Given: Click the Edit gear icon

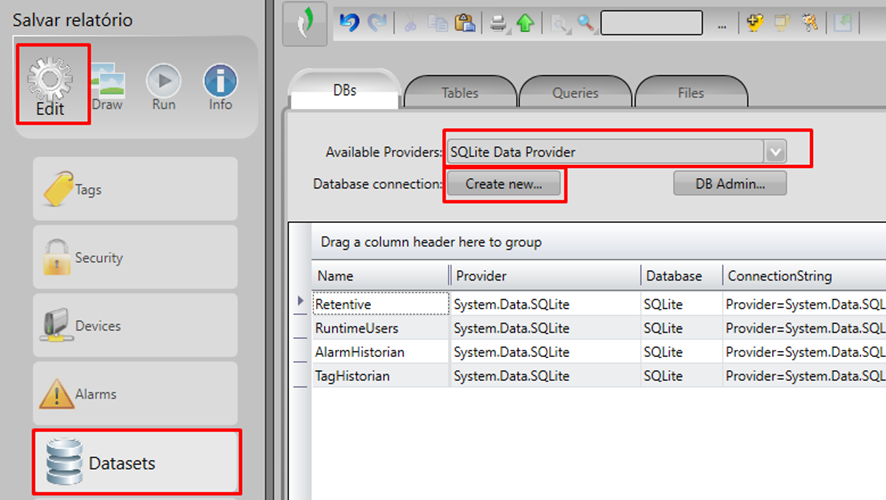Looking at the screenshot, I should 51,77.
